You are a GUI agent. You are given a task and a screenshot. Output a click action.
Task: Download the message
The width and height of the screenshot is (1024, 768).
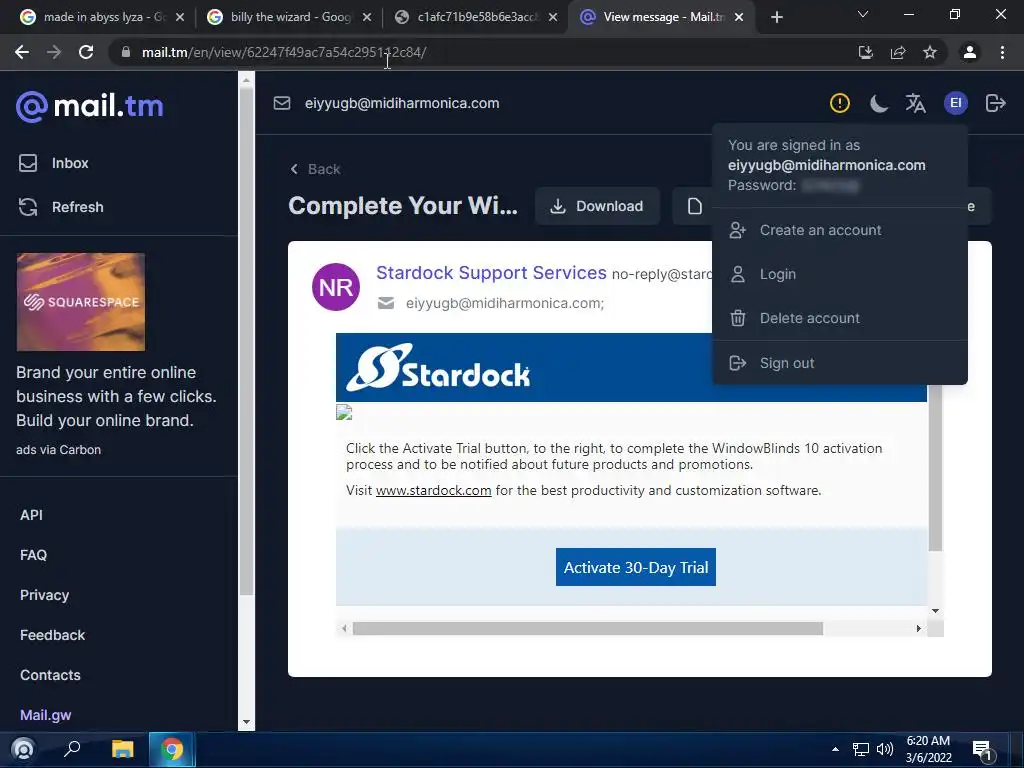coord(597,206)
